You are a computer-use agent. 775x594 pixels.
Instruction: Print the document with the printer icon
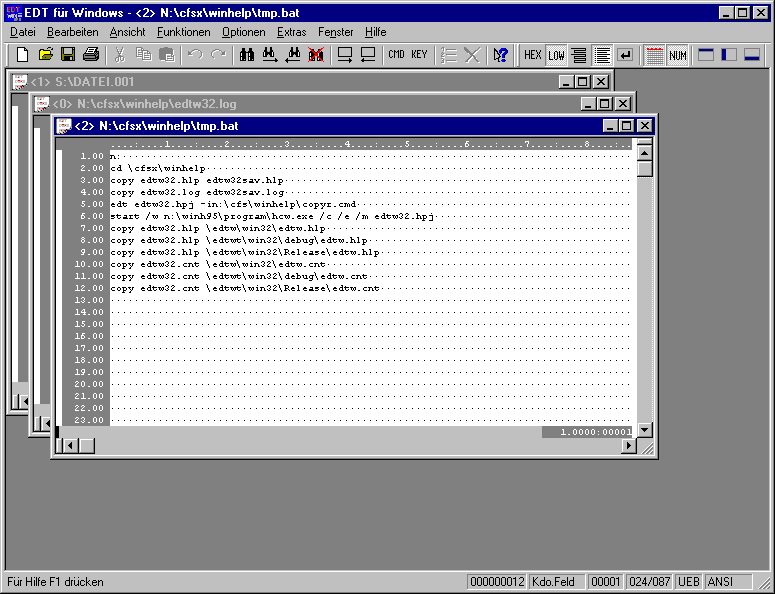91,55
